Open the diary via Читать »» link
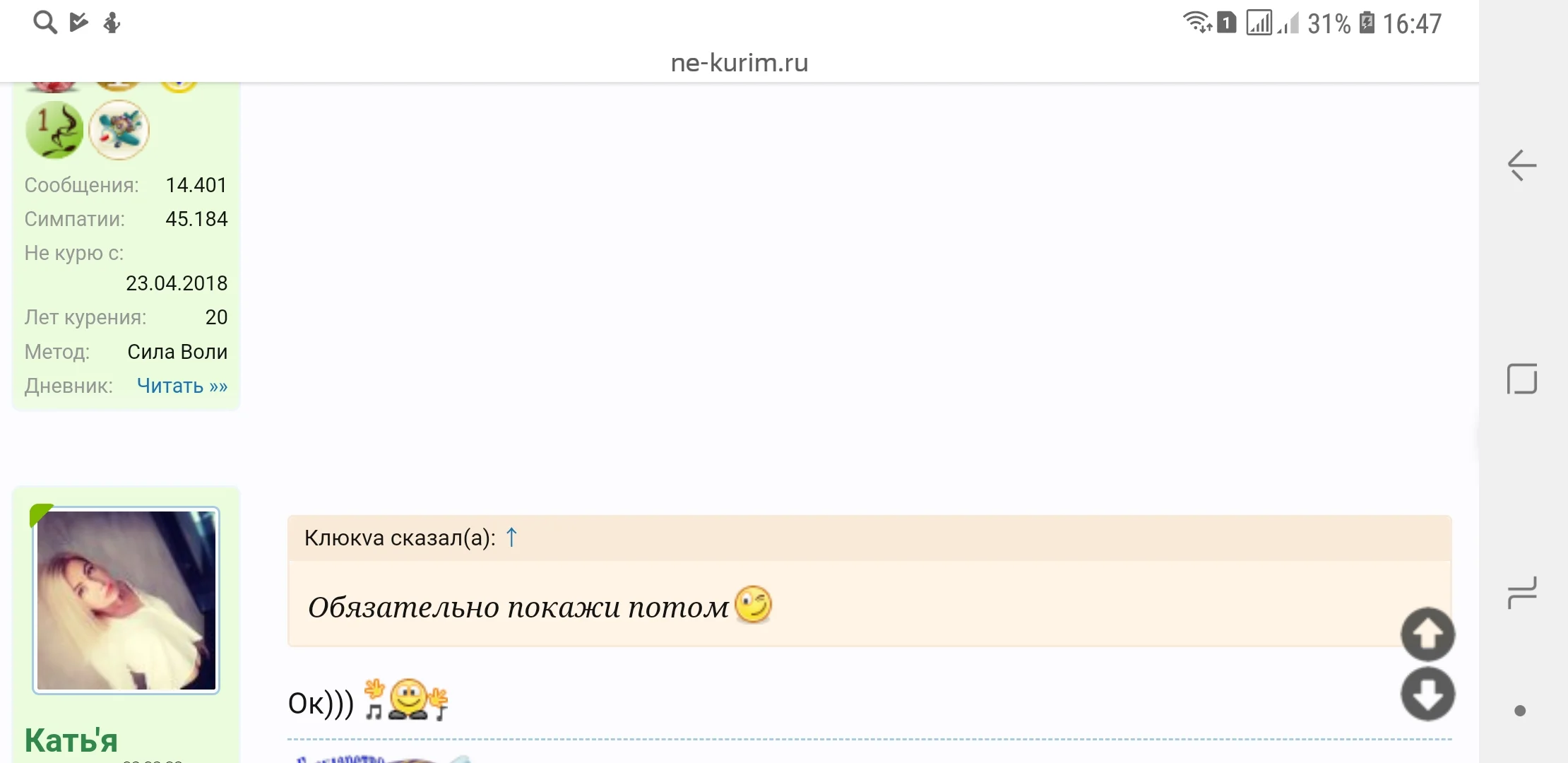 (x=182, y=386)
